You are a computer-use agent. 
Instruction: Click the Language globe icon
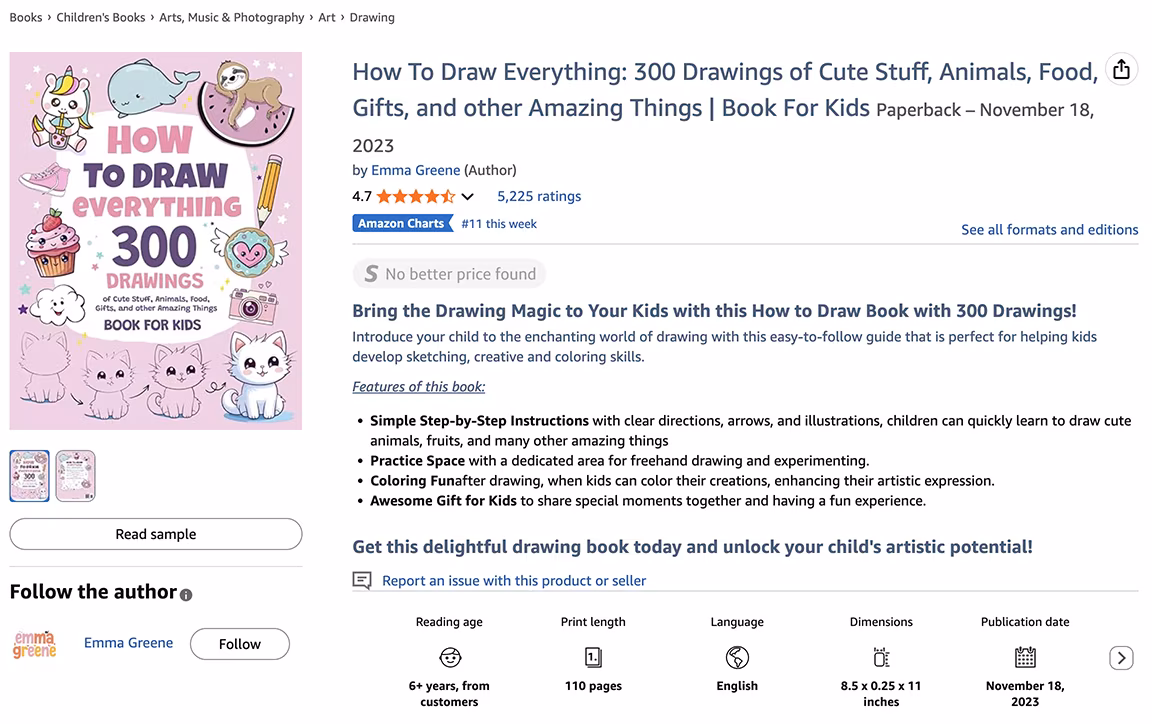(737, 658)
